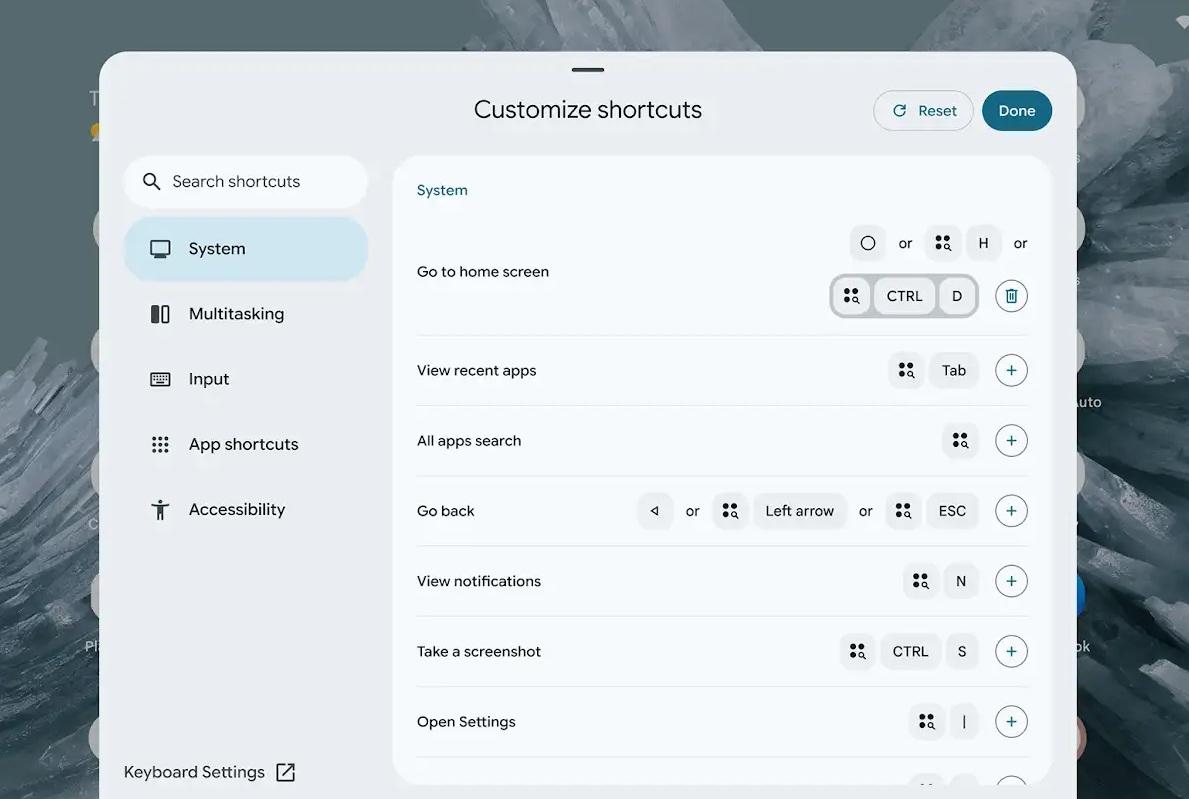
Task: Click the Reset button
Action: 923,111
